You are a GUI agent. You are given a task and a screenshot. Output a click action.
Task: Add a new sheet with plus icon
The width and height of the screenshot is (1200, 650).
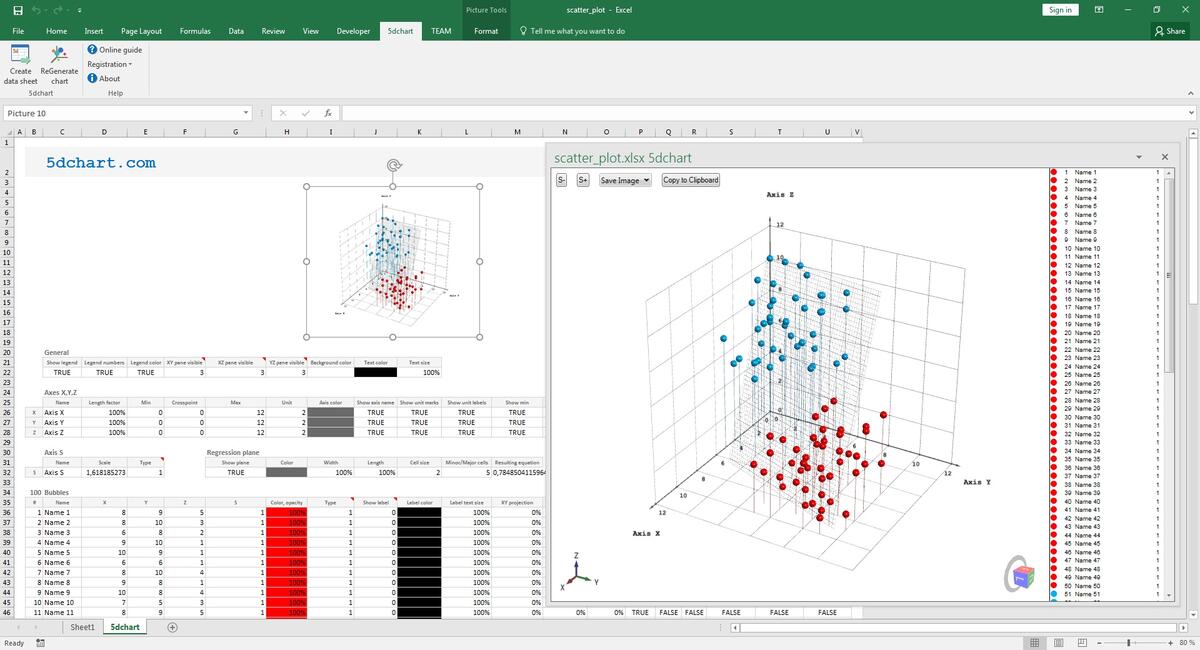coord(172,627)
